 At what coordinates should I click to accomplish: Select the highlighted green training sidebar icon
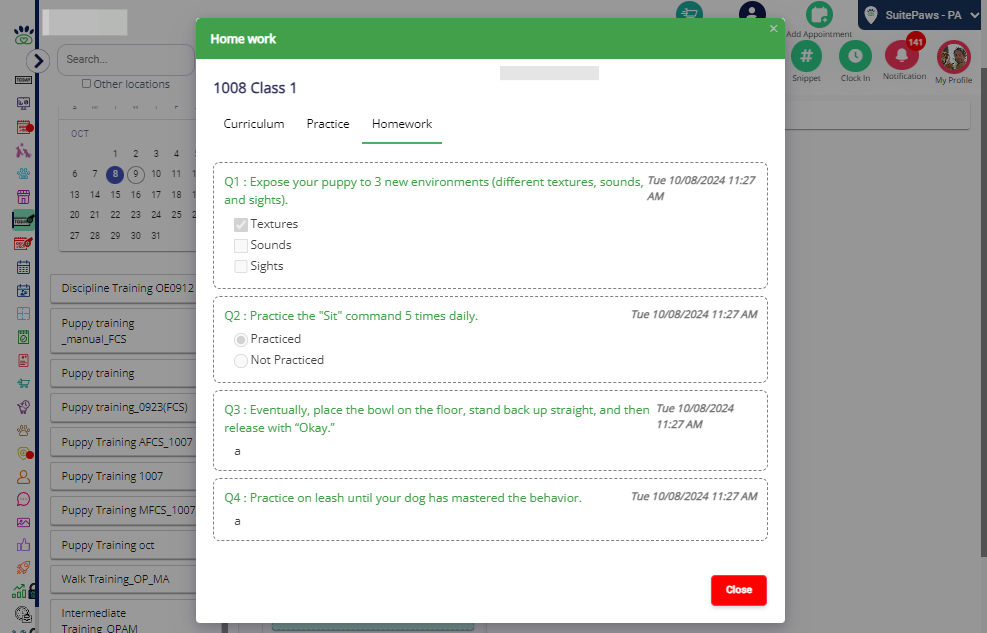(x=23, y=220)
